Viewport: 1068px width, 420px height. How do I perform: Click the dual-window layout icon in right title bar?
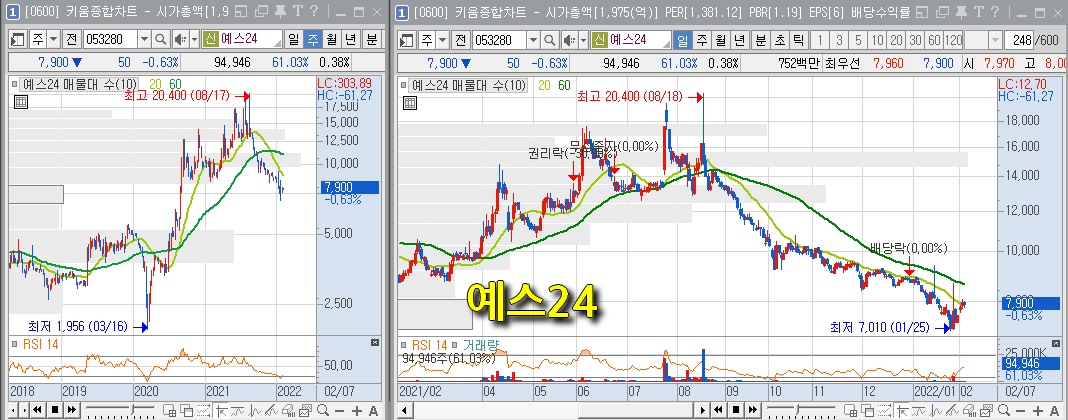click(941, 11)
